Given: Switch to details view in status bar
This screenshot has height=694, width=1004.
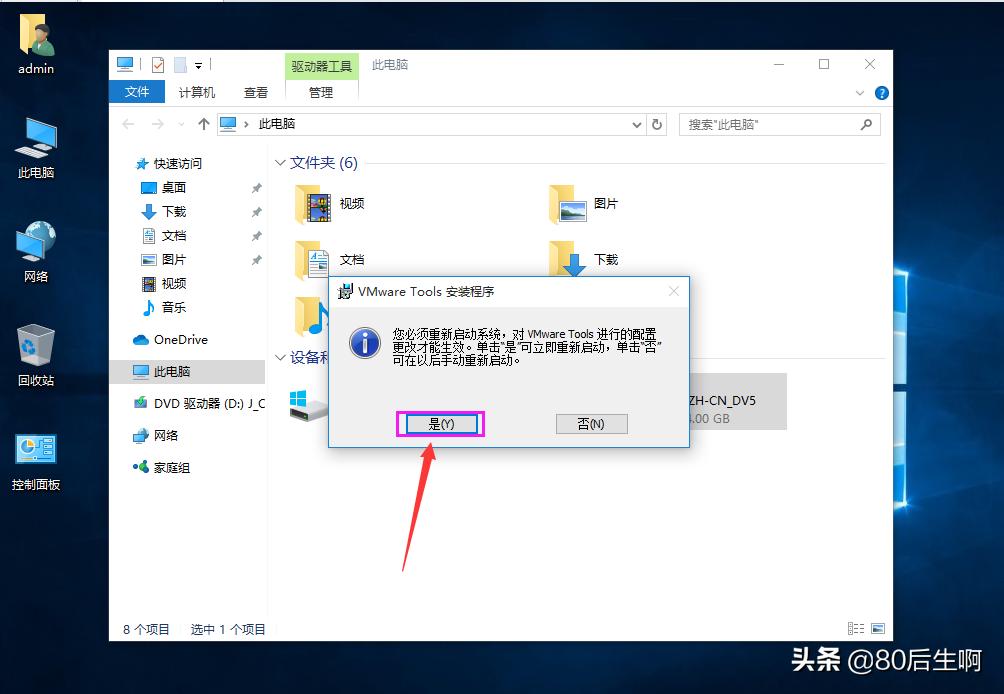Looking at the screenshot, I should [x=856, y=628].
